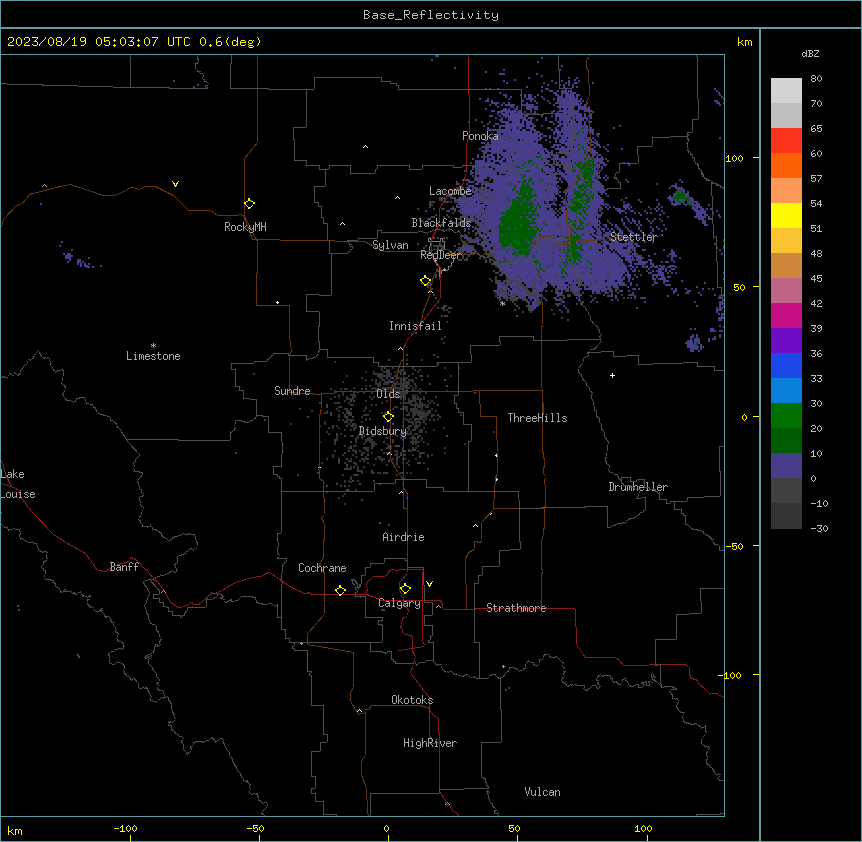Click the RedDeer city label

441,255
